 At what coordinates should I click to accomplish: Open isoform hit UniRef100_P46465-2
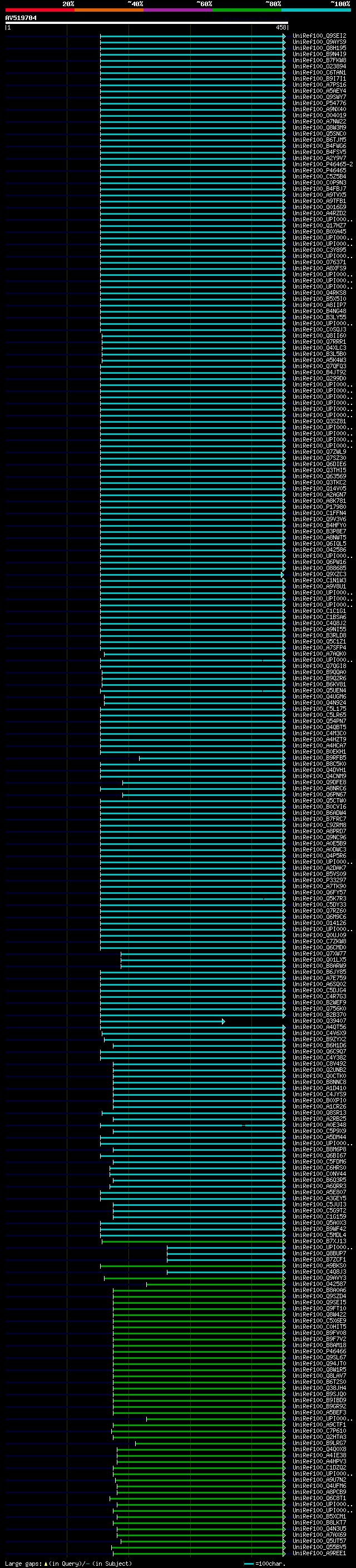(323, 164)
